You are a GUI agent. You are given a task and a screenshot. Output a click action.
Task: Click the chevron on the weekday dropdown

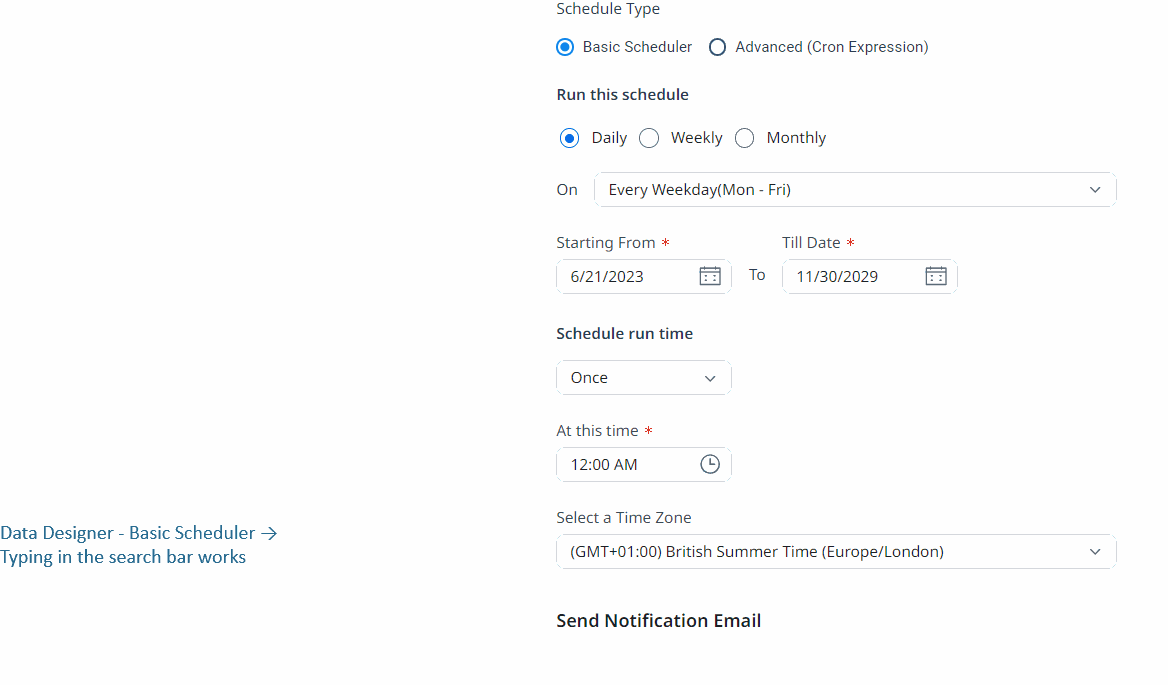coord(1094,189)
